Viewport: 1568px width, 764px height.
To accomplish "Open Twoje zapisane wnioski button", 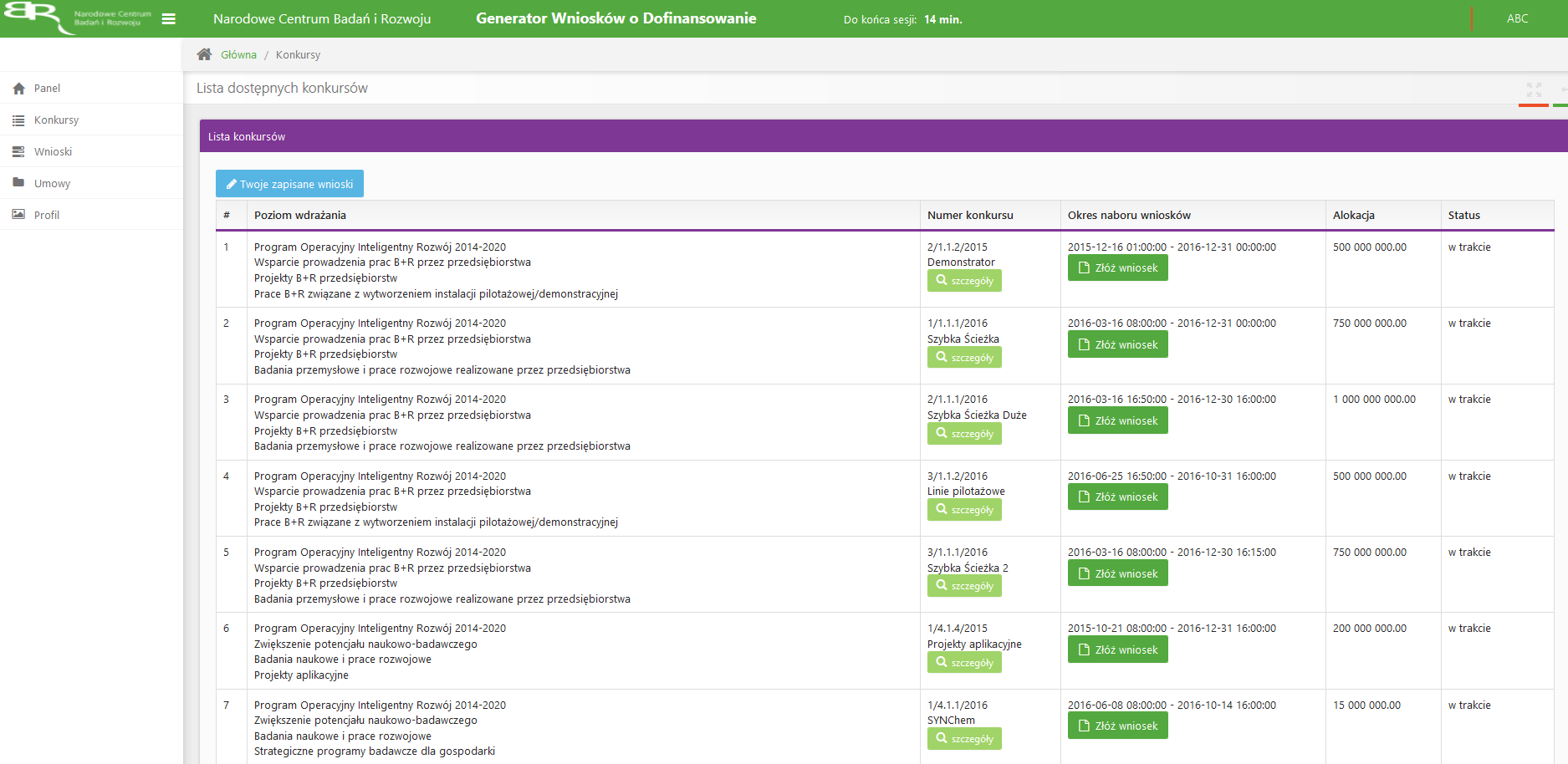I will [289, 184].
